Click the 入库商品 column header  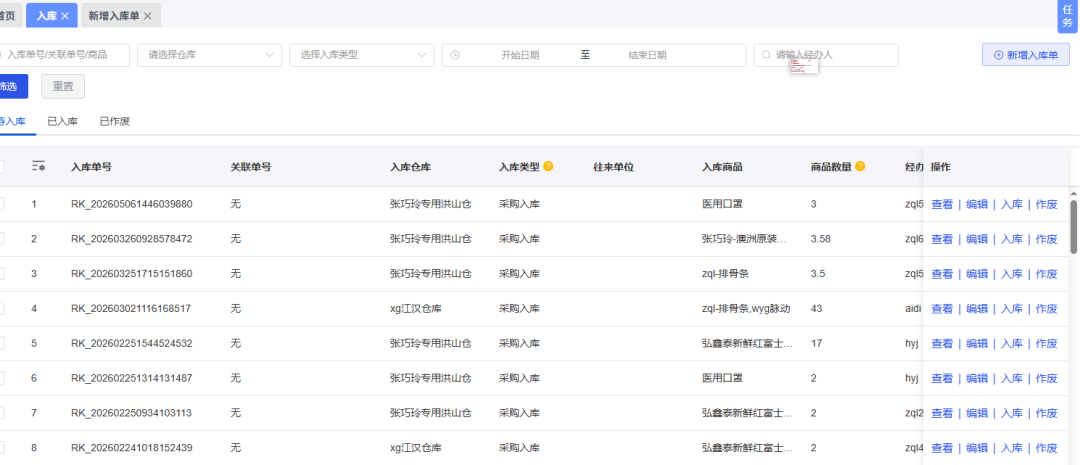722,167
